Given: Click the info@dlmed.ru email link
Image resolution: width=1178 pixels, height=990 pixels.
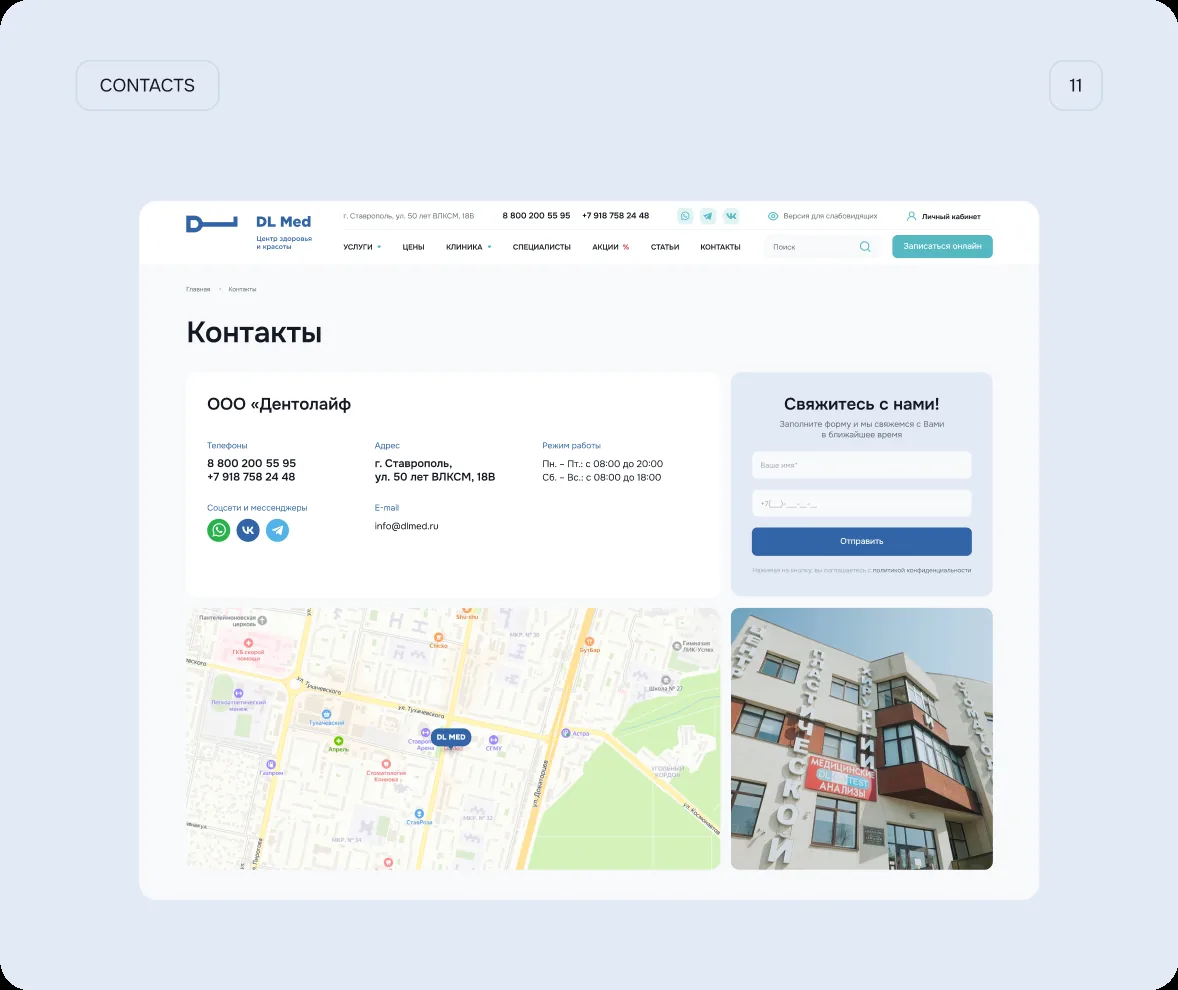Looking at the screenshot, I should pos(406,526).
